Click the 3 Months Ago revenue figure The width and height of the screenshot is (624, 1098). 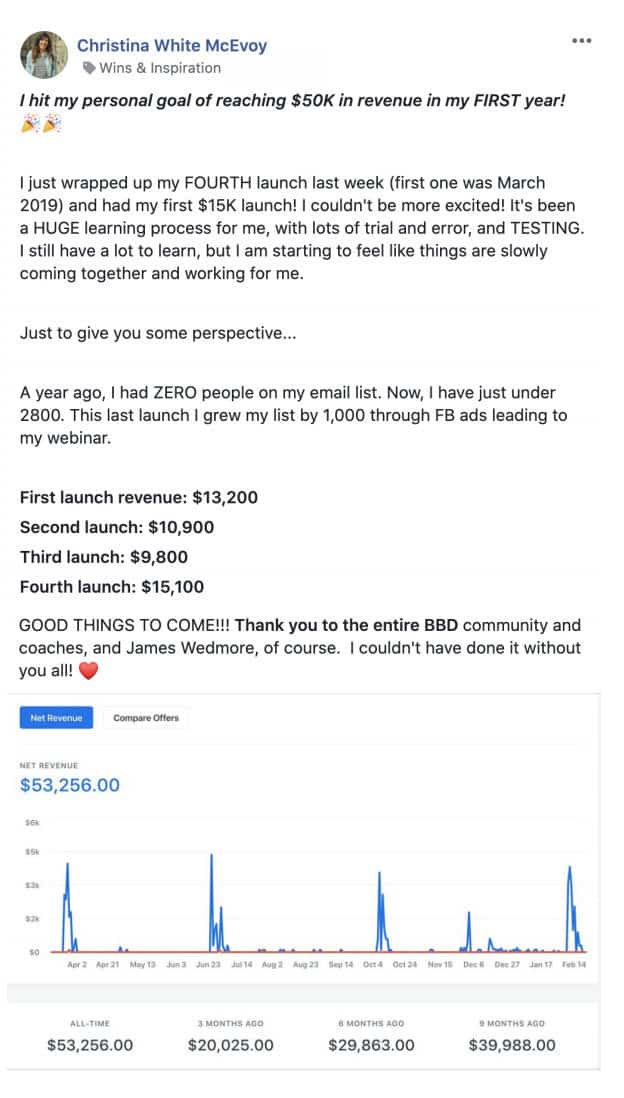coord(230,1045)
